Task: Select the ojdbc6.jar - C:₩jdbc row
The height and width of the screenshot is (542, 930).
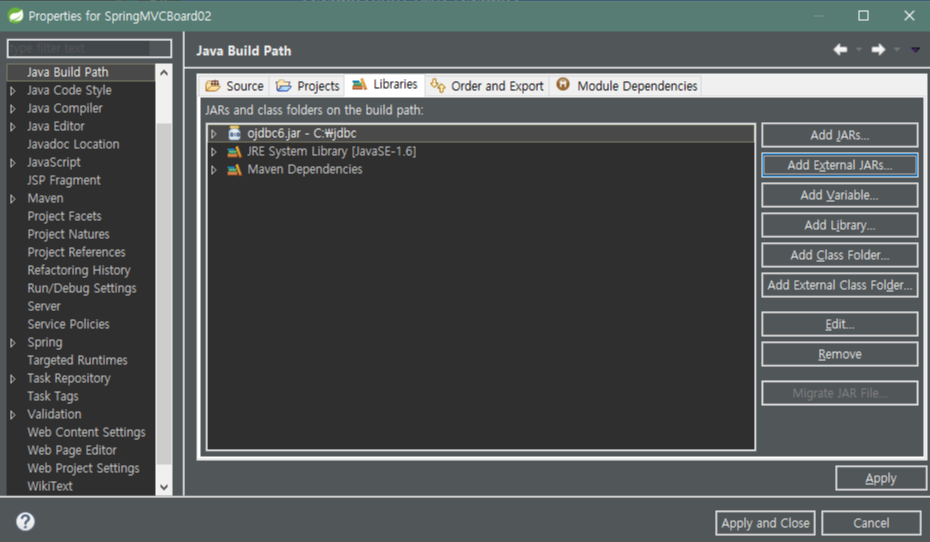Action: coord(481,133)
